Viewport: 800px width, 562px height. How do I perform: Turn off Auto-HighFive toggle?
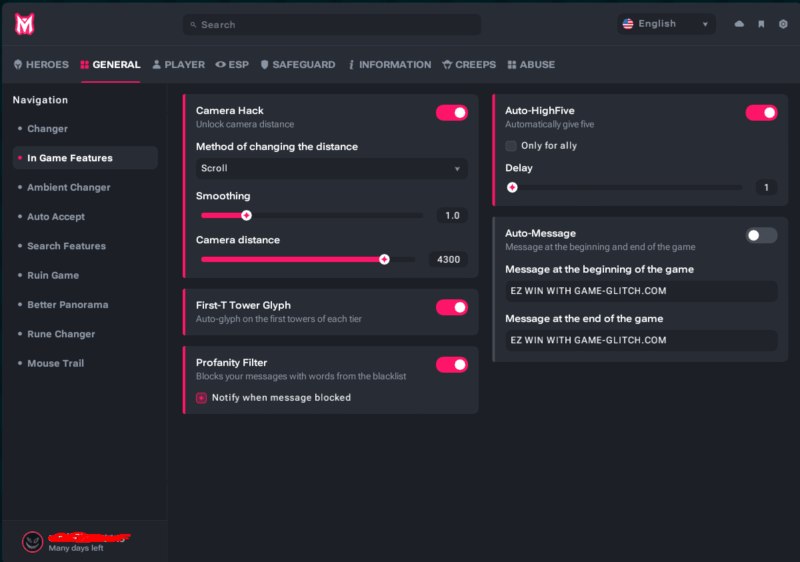point(761,113)
